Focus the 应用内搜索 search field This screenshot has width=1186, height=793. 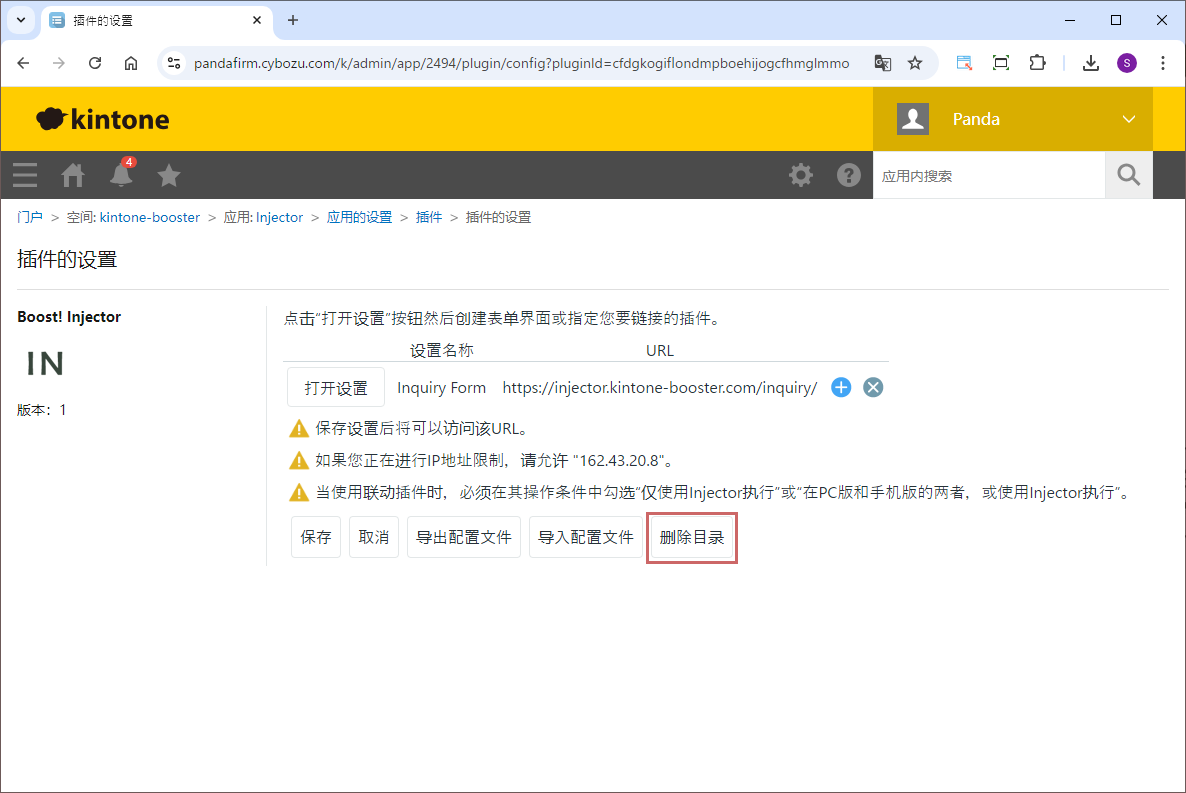[987, 175]
